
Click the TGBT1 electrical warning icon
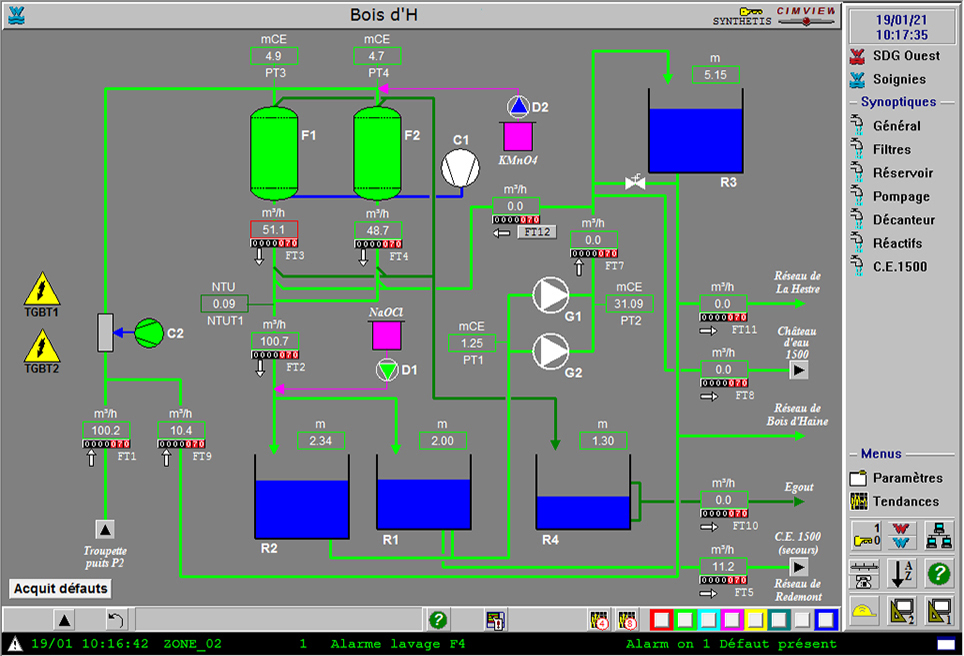point(42,288)
